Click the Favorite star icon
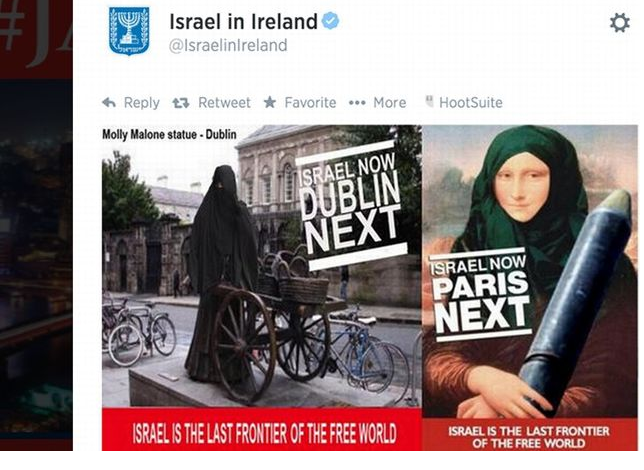Screen dimensions: 644x470 pyautogui.click(x=270, y=102)
